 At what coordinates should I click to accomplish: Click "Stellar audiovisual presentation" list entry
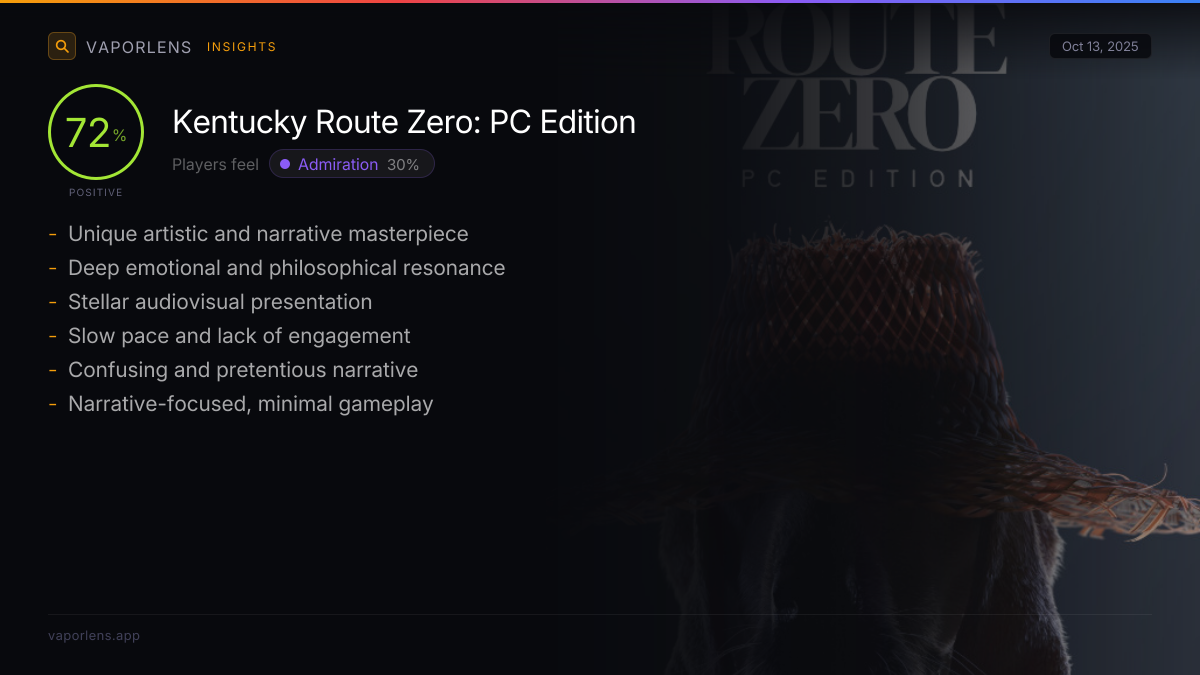(220, 302)
